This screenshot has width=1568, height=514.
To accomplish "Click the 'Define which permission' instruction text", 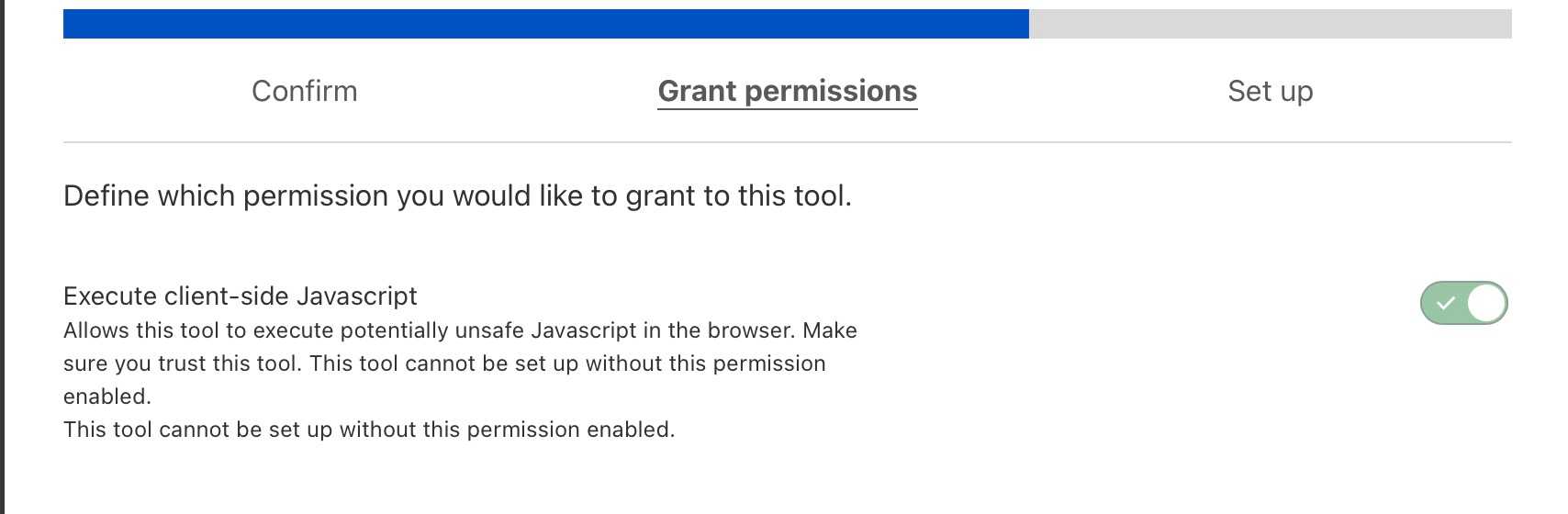I will click(x=457, y=196).
